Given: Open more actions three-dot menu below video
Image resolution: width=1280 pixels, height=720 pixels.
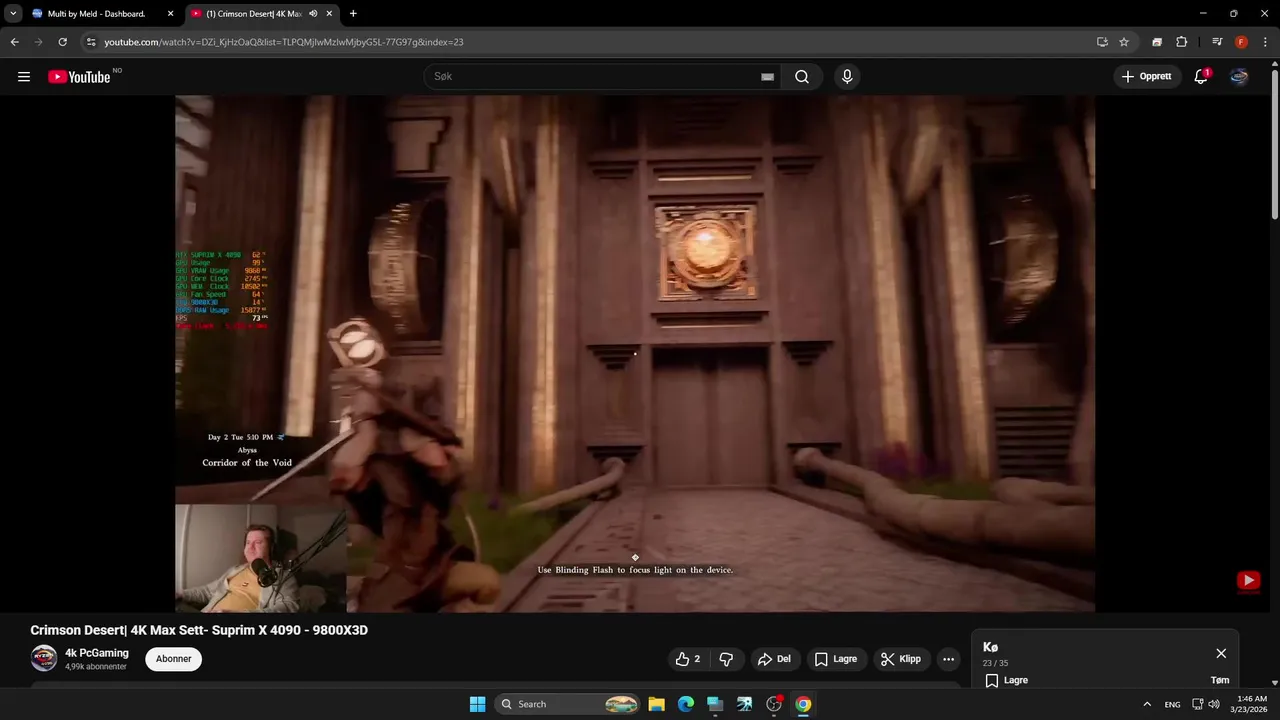Looking at the screenshot, I should pyautogui.click(x=948, y=659).
